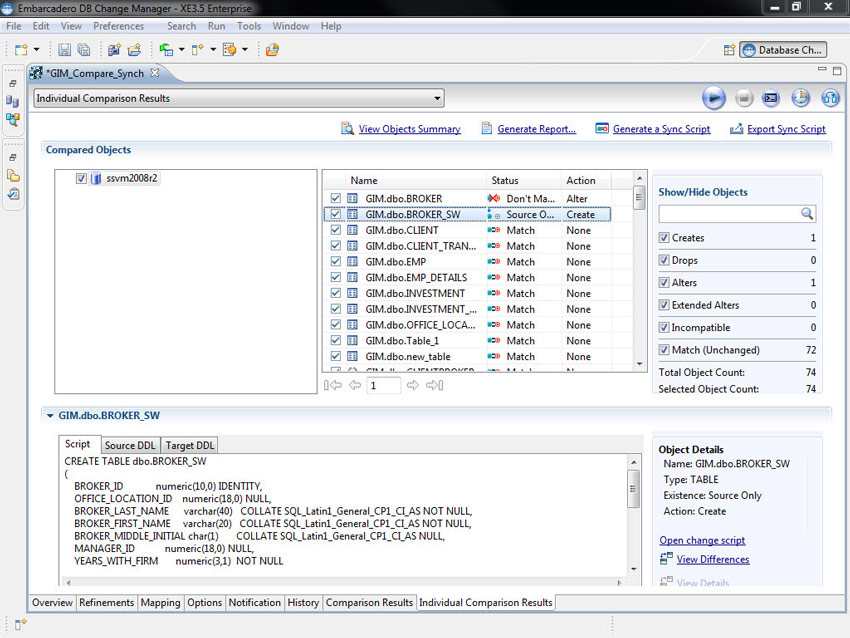Toggle the Alters filter checkbox
Image resolution: width=850 pixels, height=638 pixels.
(664, 282)
